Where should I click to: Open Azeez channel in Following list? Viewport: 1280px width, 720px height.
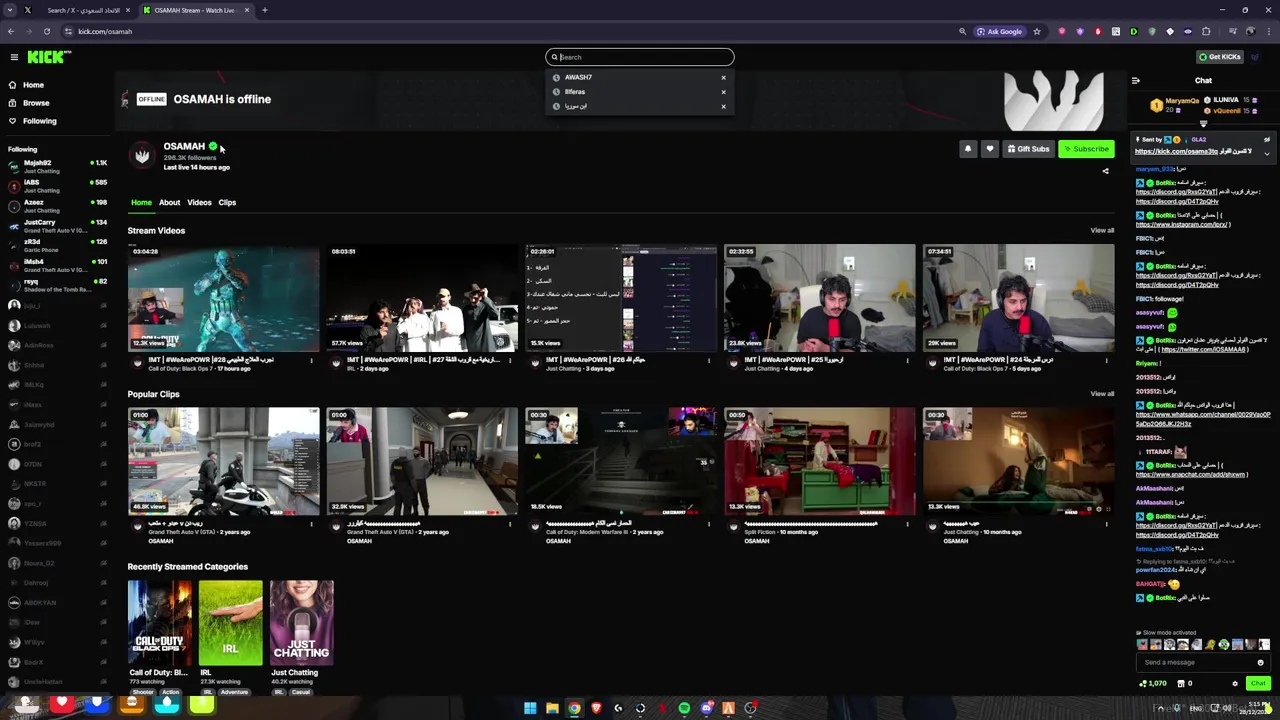point(57,206)
